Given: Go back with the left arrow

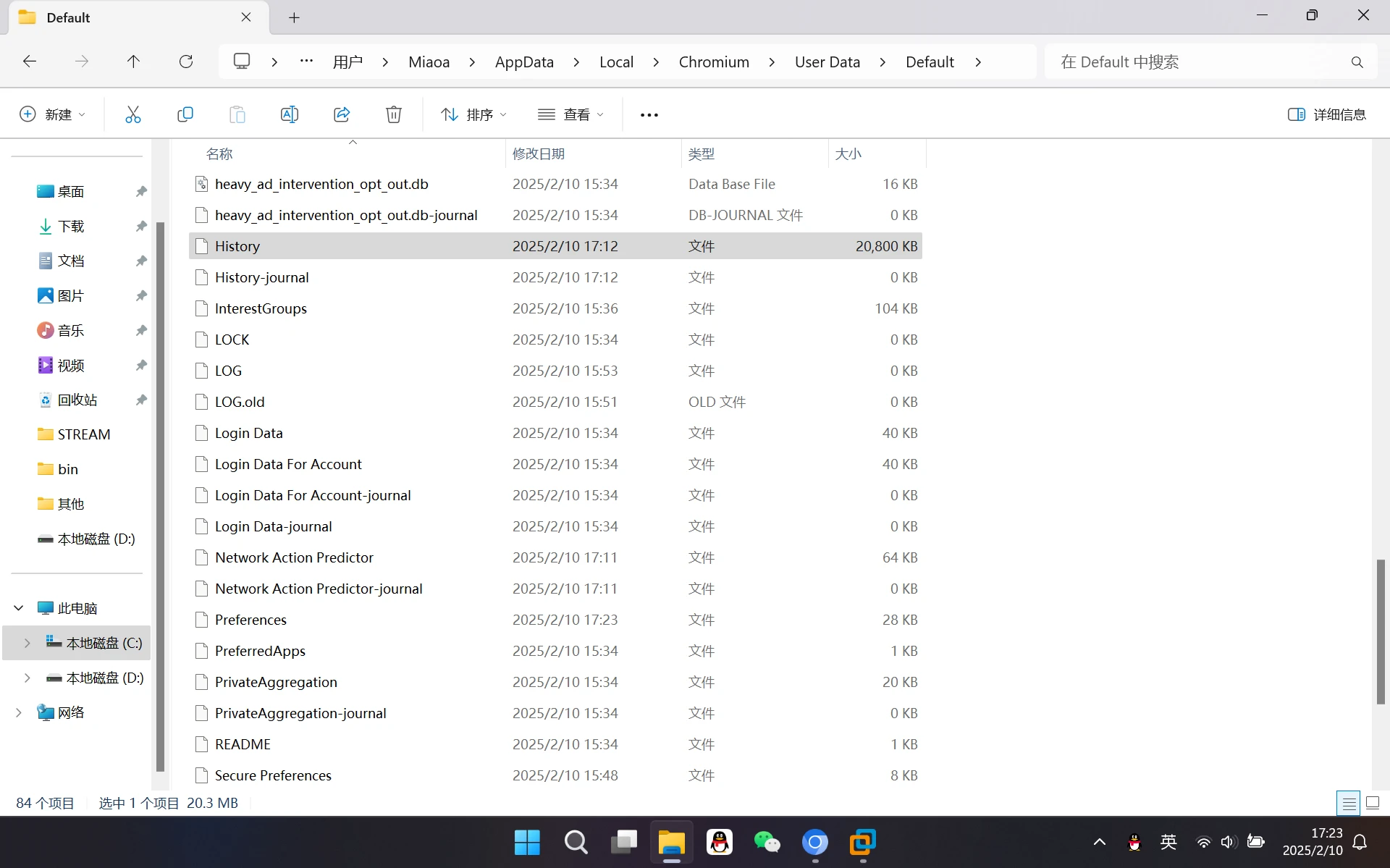Looking at the screenshot, I should [30, 62].
